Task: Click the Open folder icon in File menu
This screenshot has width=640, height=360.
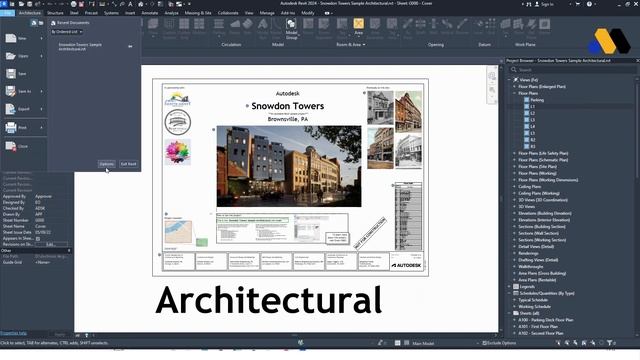Action: (x=11, y=56)
